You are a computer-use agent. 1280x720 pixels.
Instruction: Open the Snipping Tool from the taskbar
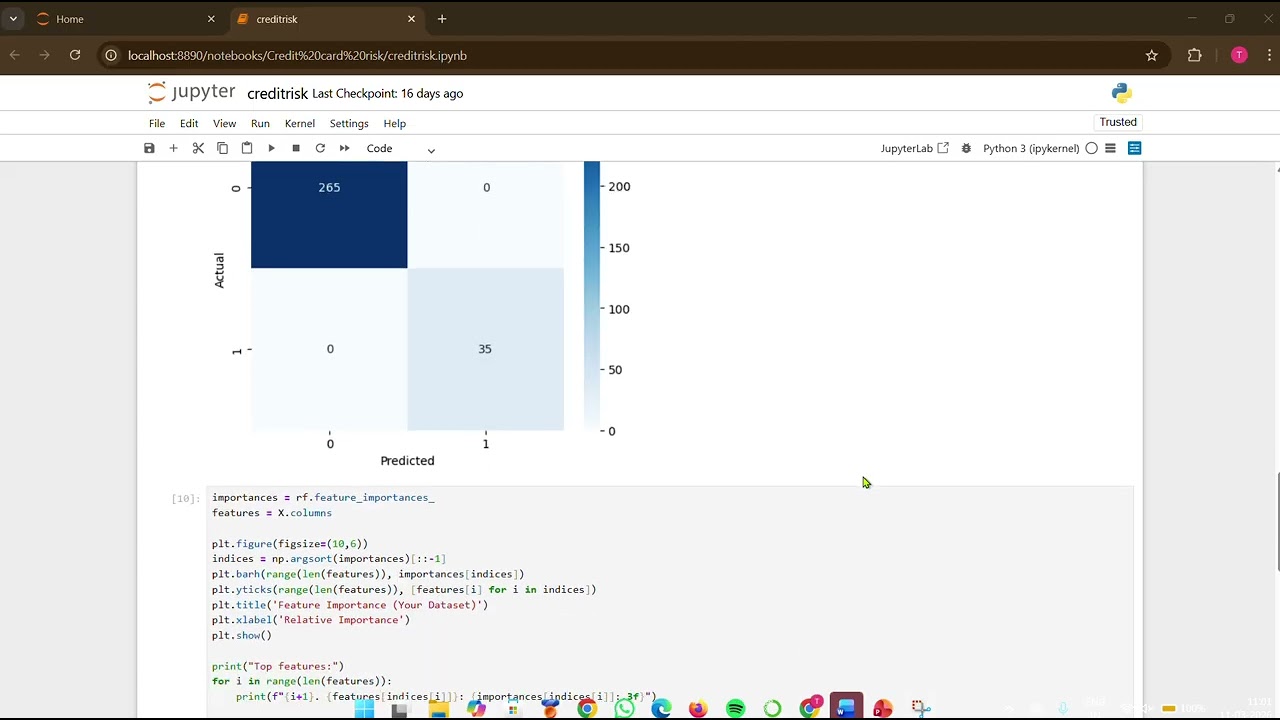(920, 709)
